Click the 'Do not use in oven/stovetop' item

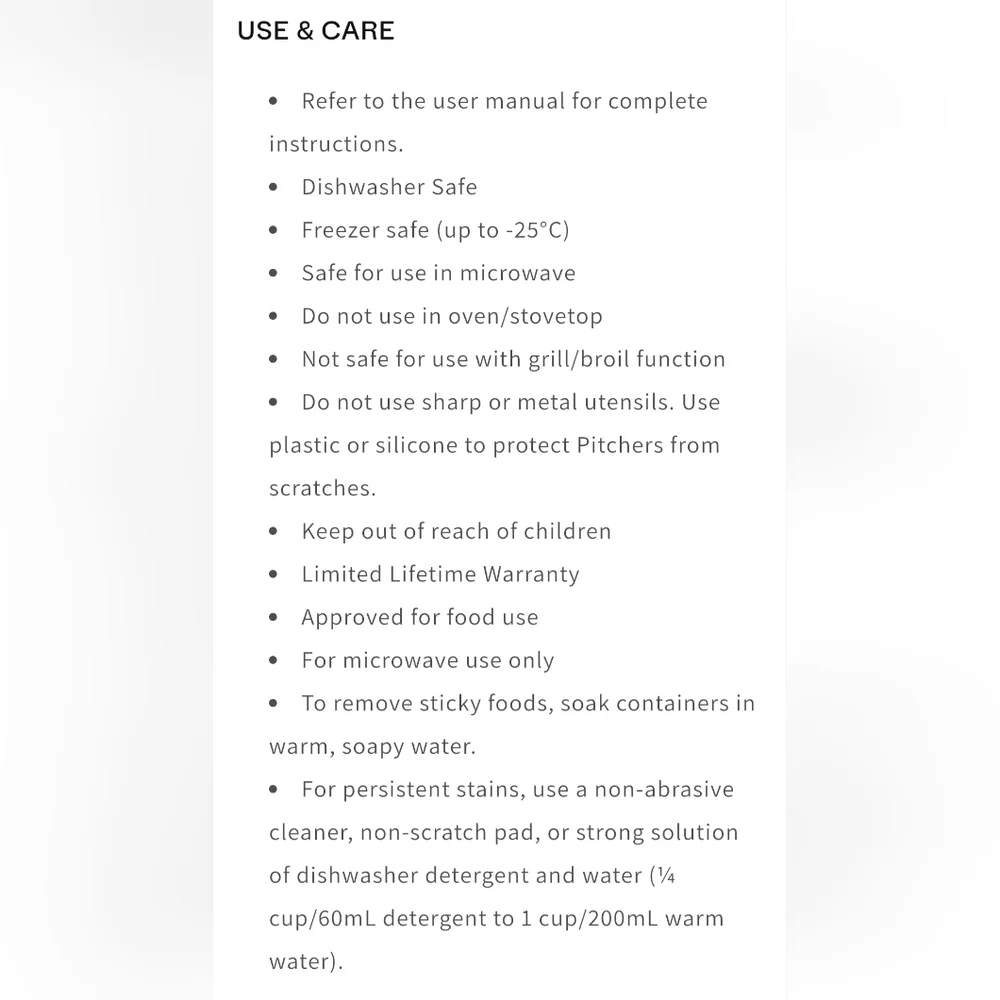[x=452, y=316]
